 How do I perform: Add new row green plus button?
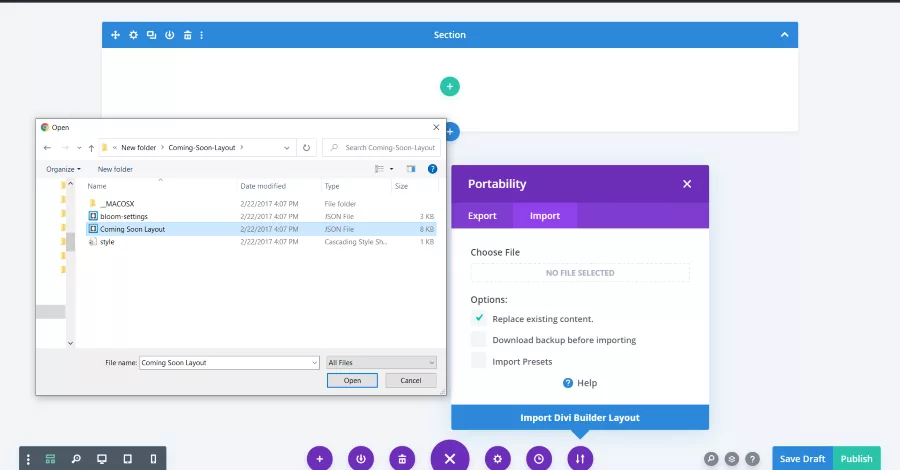449,87
